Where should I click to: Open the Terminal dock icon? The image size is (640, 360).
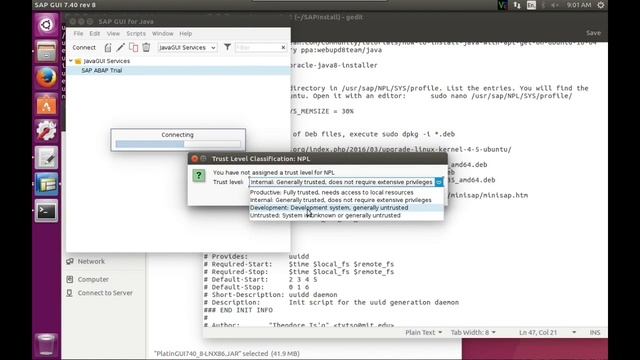pyautogui.click(x=46, y=211)
